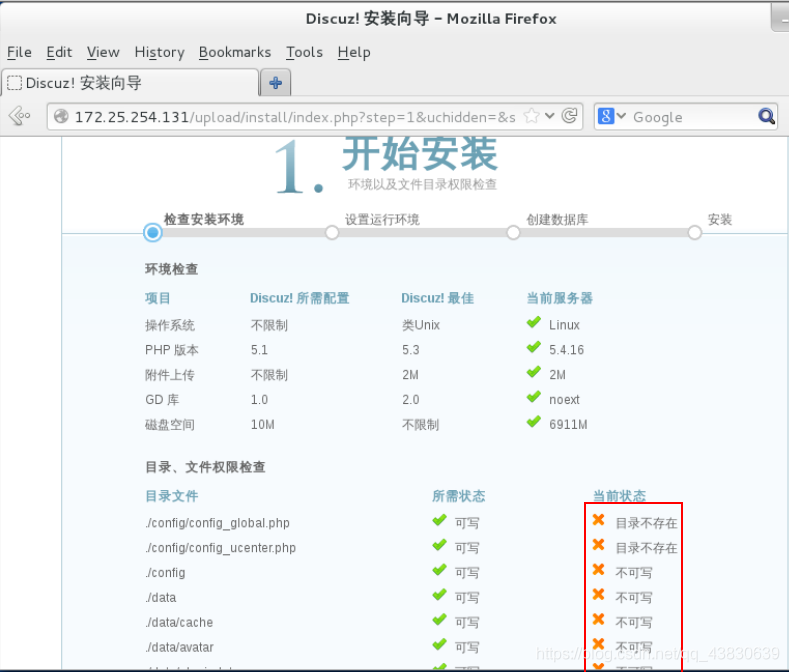Click required check for ./data/avatar row
This screenshot has height=672, width=789.
439,644
